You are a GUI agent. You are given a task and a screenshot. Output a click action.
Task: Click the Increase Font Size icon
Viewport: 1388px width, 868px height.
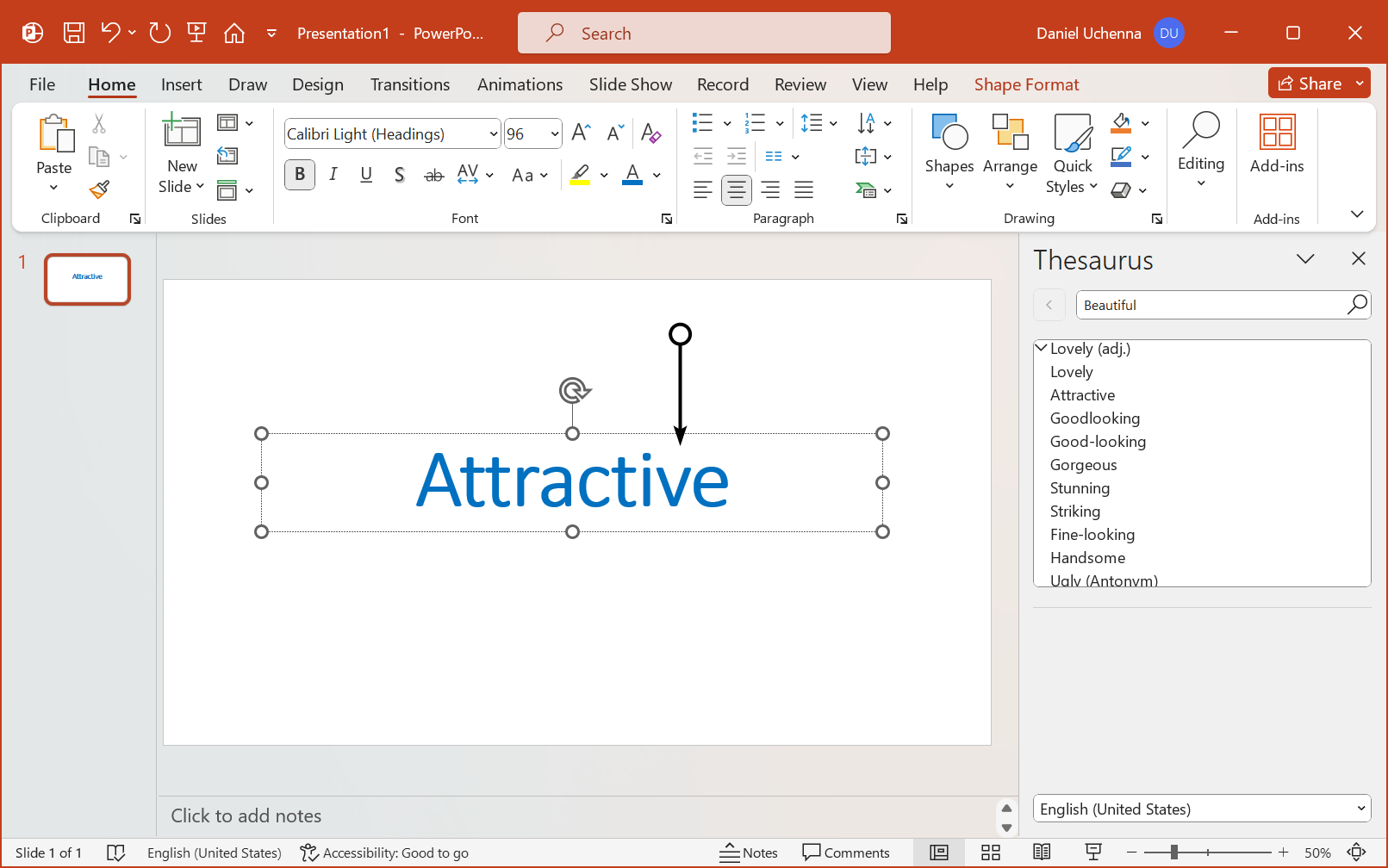point(581,133)
